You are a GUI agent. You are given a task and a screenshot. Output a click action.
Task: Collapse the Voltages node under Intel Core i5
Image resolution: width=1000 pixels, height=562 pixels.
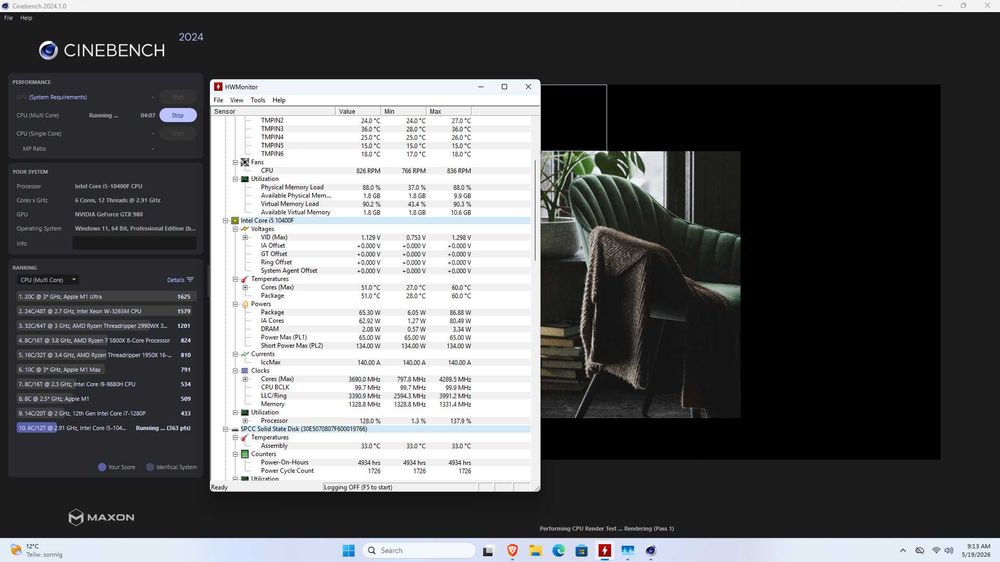[x=235, y=228]
